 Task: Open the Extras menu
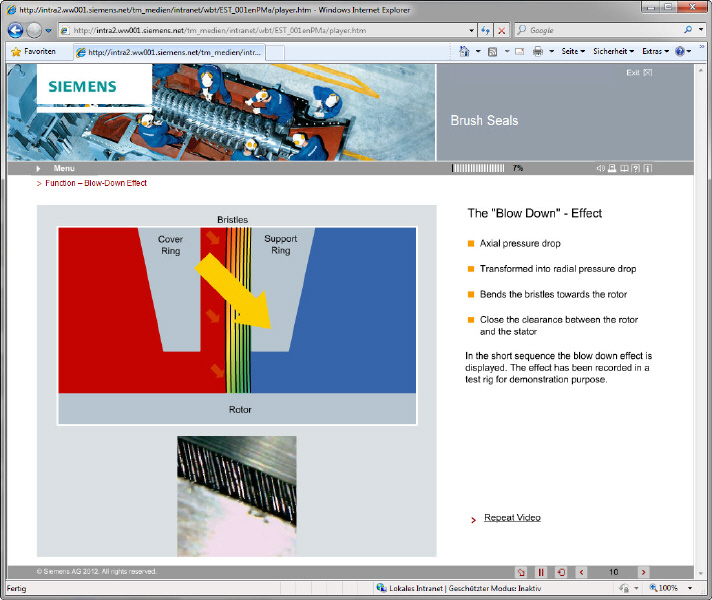(656, 51)
